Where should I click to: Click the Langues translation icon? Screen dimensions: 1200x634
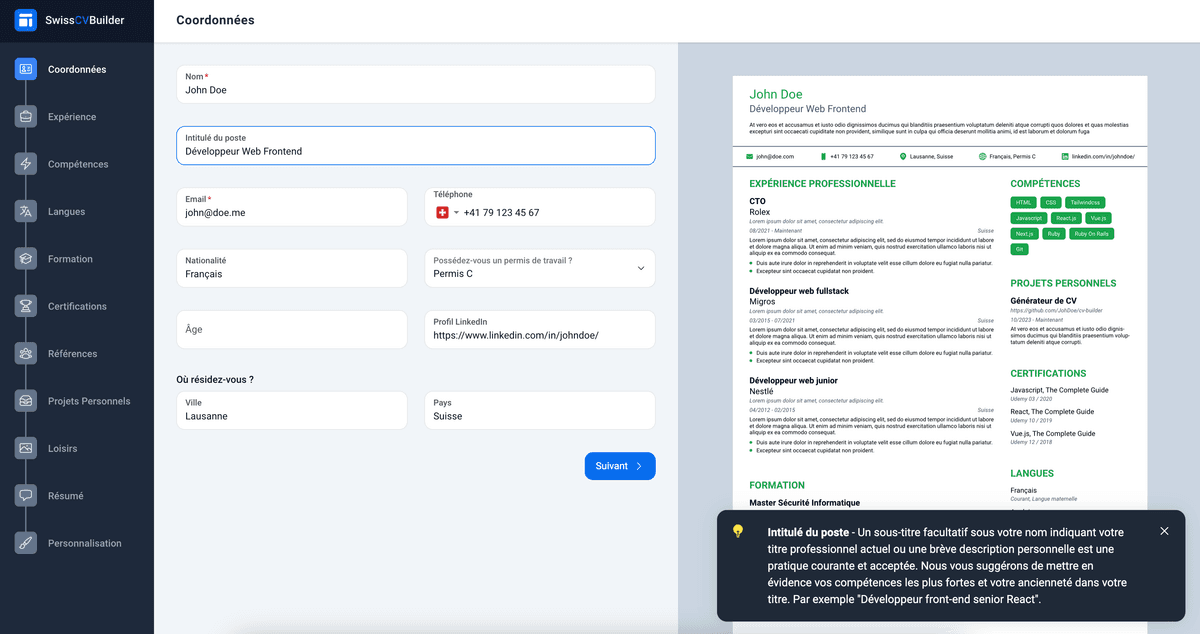coord(26,211)
